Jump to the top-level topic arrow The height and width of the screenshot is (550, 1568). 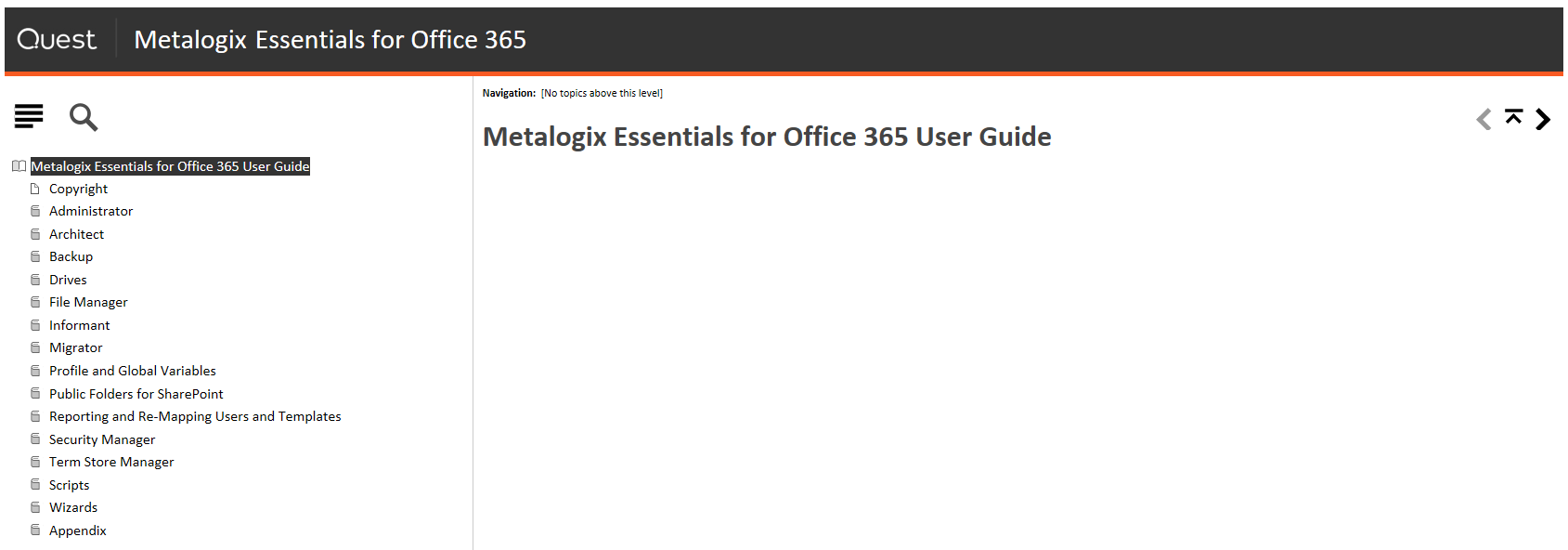1513,116
